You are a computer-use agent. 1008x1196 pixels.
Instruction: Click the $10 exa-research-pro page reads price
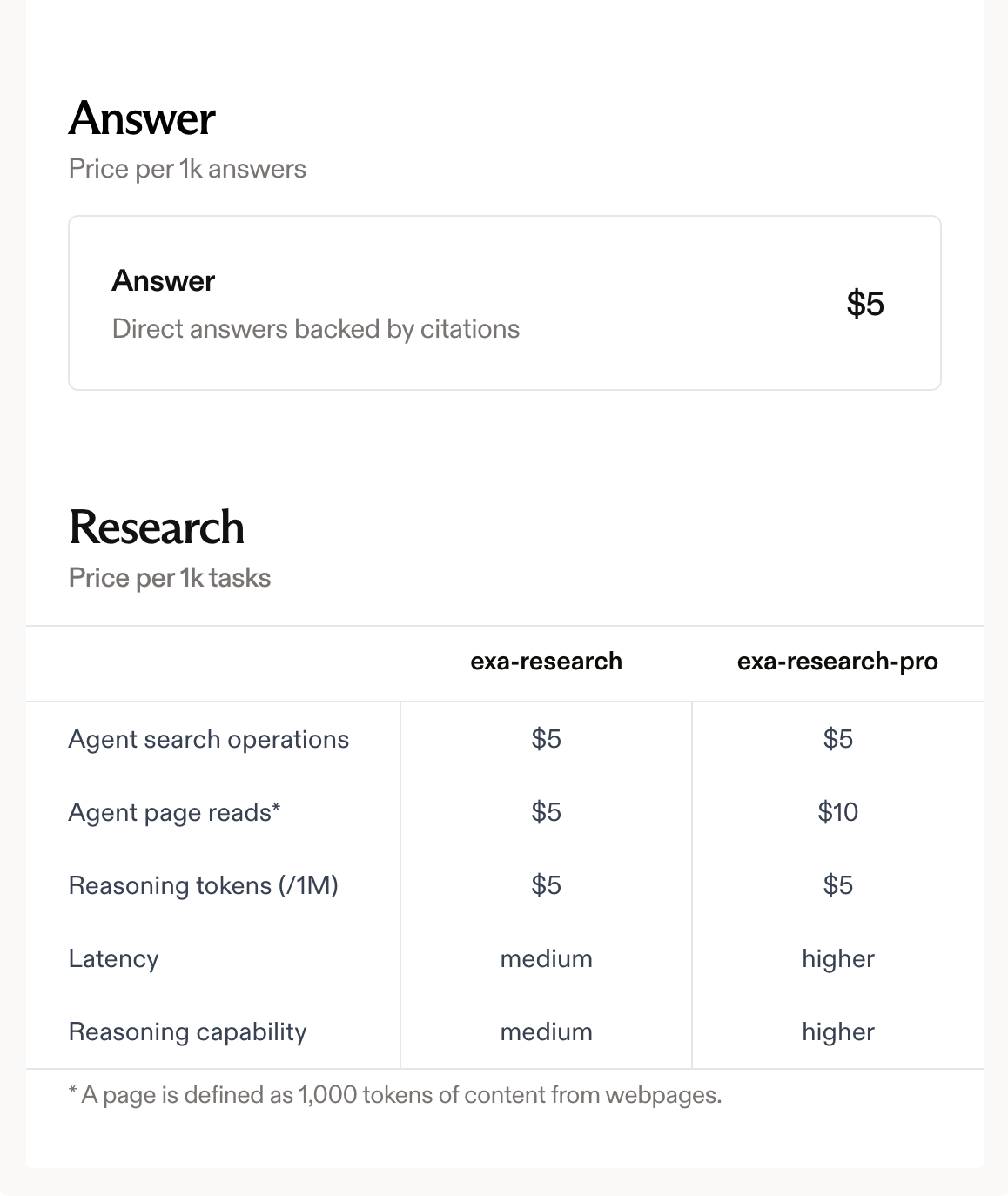pos(837,812)
